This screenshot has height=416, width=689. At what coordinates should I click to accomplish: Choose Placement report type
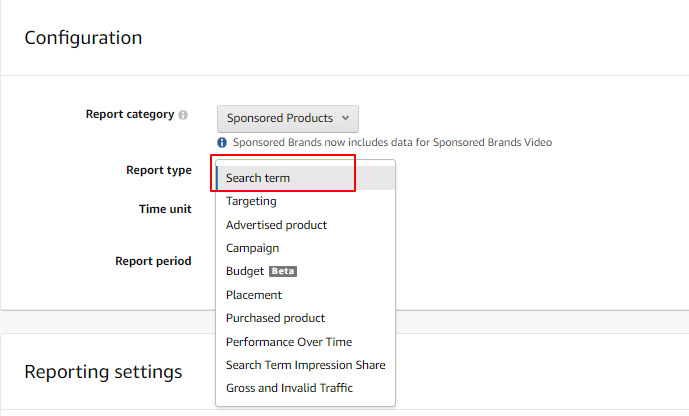306,295
